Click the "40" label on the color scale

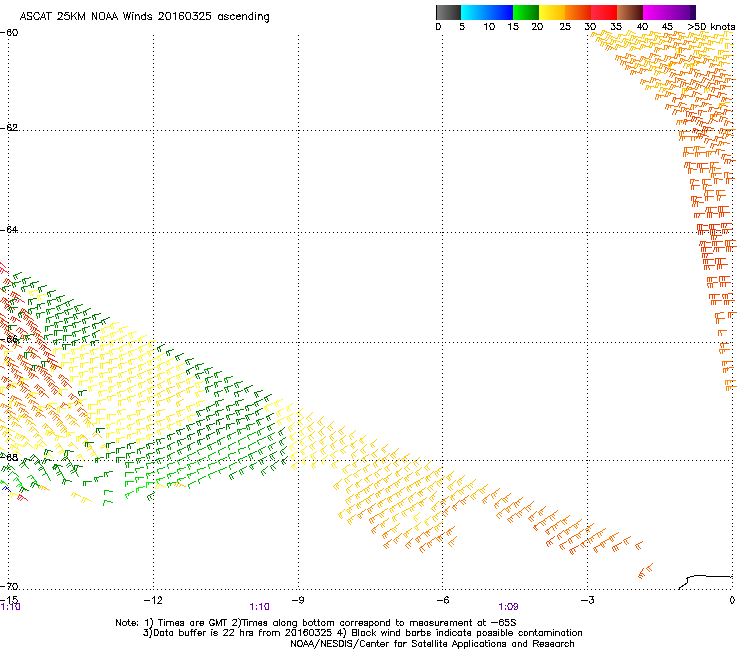(x=642, y=27)
